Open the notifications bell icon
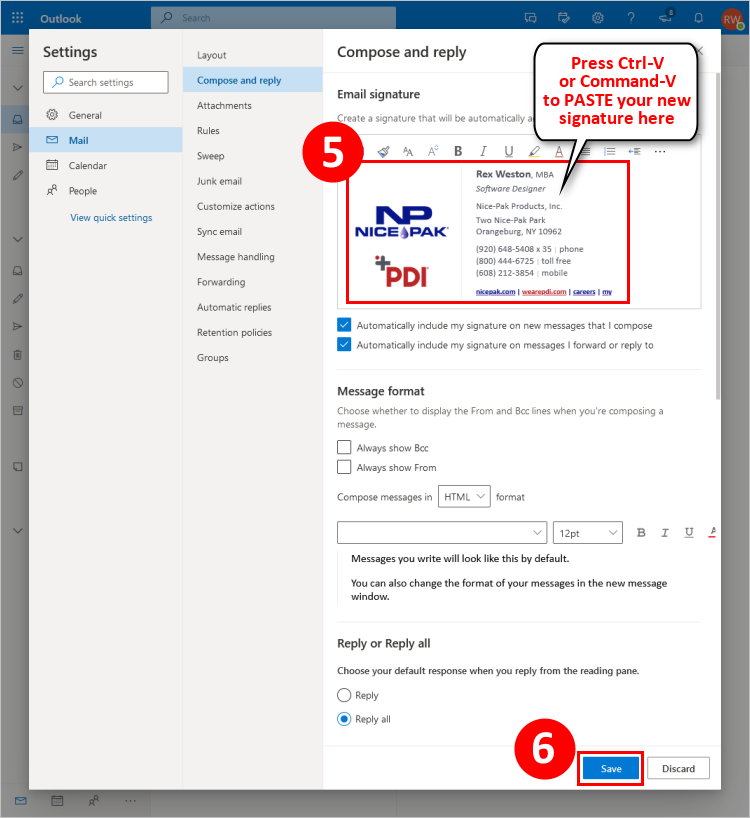Image resolution: width=750 pixels, height=818 pixels. [x=698, y=18]
